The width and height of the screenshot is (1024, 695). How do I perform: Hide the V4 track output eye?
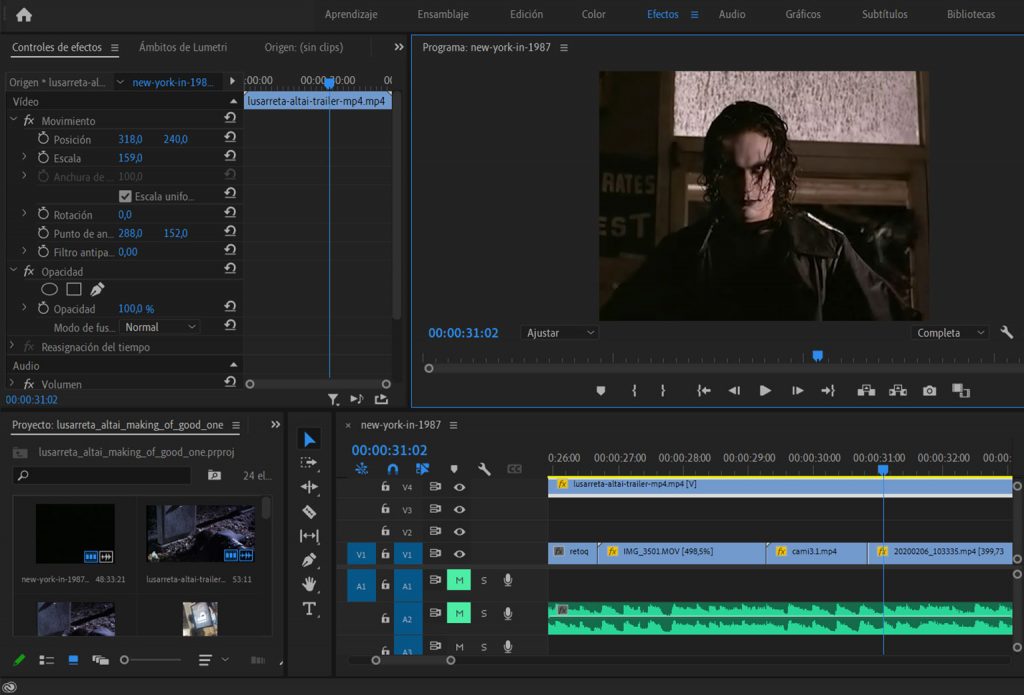(459, 487)
